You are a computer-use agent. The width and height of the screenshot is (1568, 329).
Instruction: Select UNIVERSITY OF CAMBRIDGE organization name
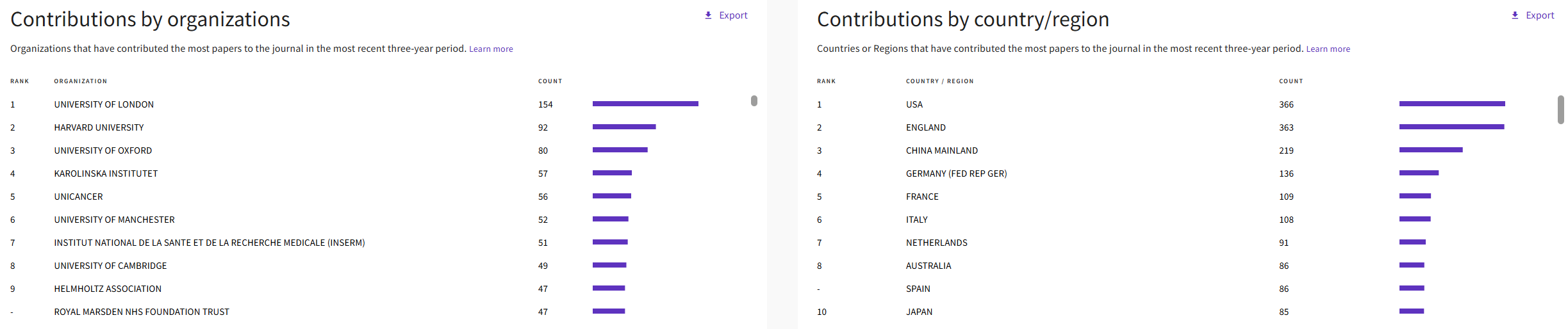click(110, 266)
